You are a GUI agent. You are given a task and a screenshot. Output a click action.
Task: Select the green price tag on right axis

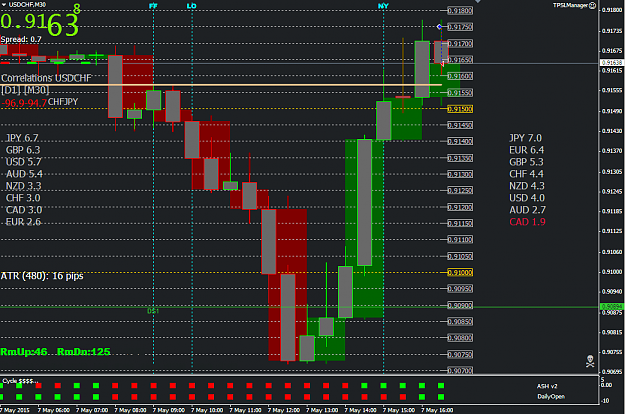click(612, 306)
